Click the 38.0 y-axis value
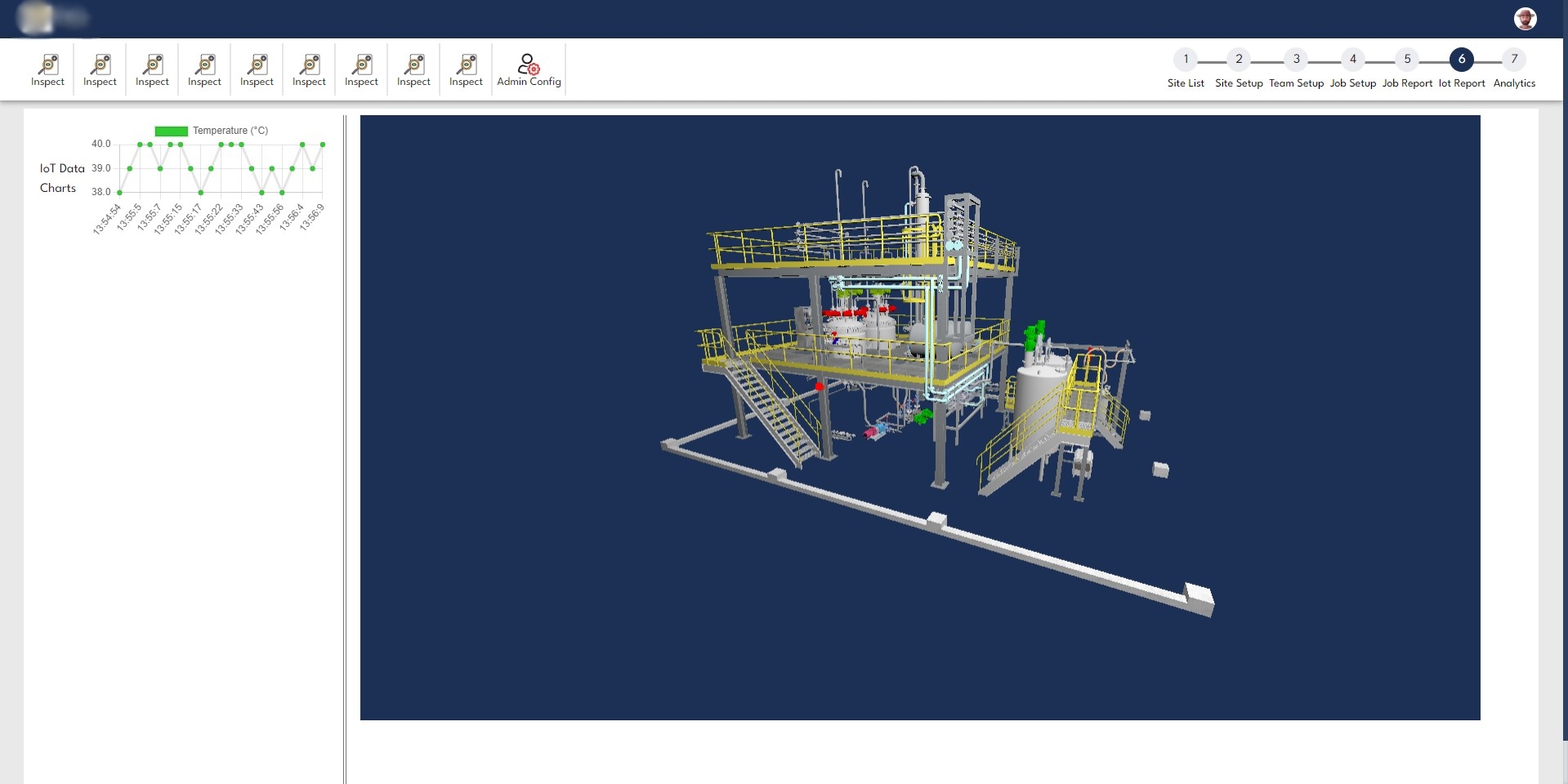1568x784 pixels. tap(101, 192)
